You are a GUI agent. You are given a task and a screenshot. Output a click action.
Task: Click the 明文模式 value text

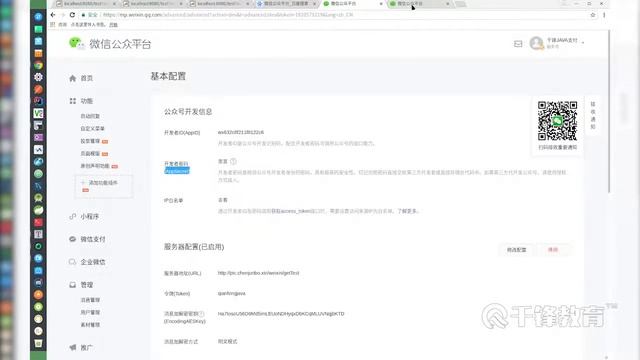click(x=227, y=341)
